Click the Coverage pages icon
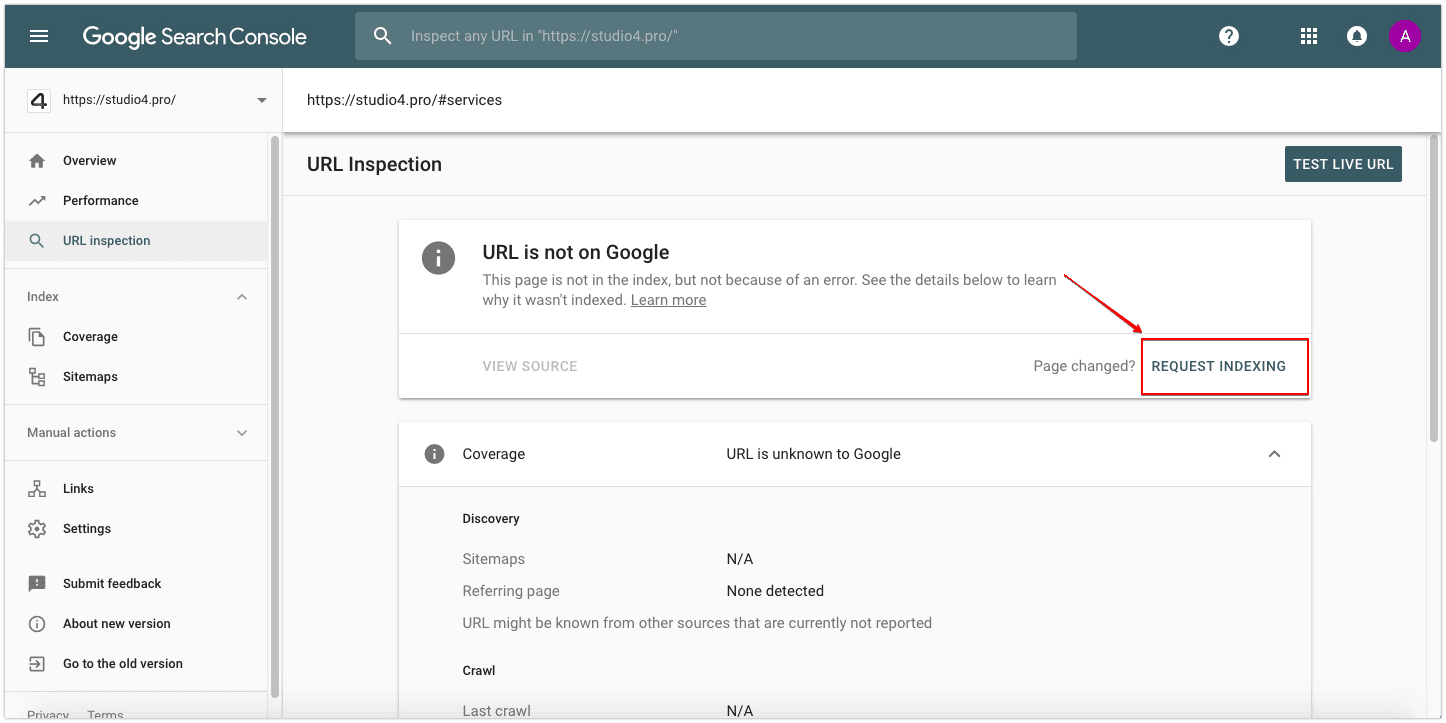Screen dimensions: 1446x723 pos(37,337)
